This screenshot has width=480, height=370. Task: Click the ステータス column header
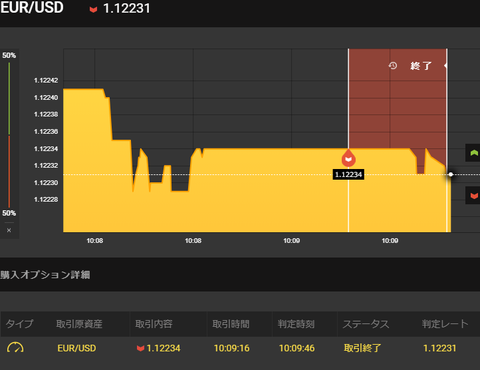(366, 324)
